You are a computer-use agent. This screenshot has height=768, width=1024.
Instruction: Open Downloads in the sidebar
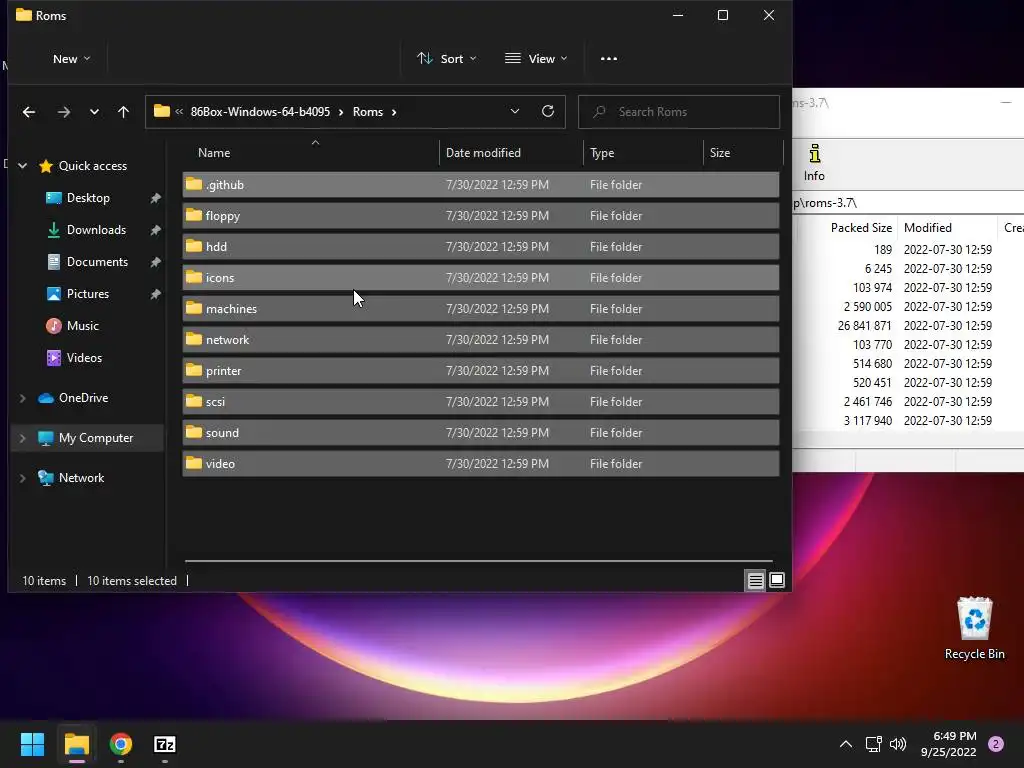coord(96,230)
